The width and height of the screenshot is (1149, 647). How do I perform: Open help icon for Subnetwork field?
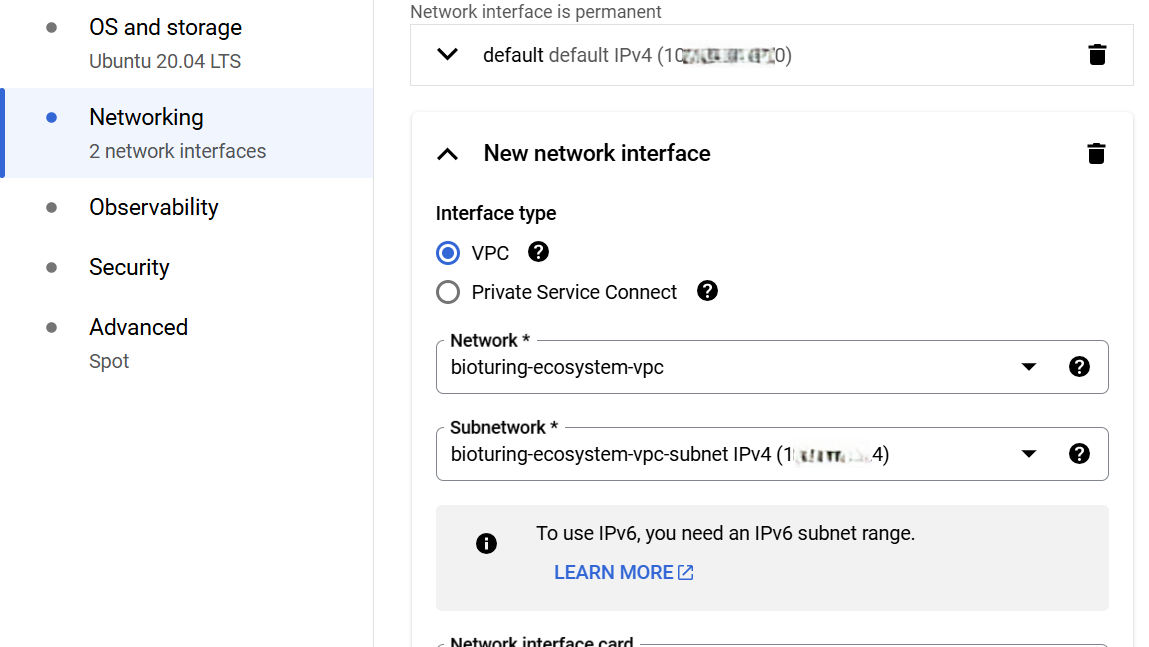pos(1079,454)
